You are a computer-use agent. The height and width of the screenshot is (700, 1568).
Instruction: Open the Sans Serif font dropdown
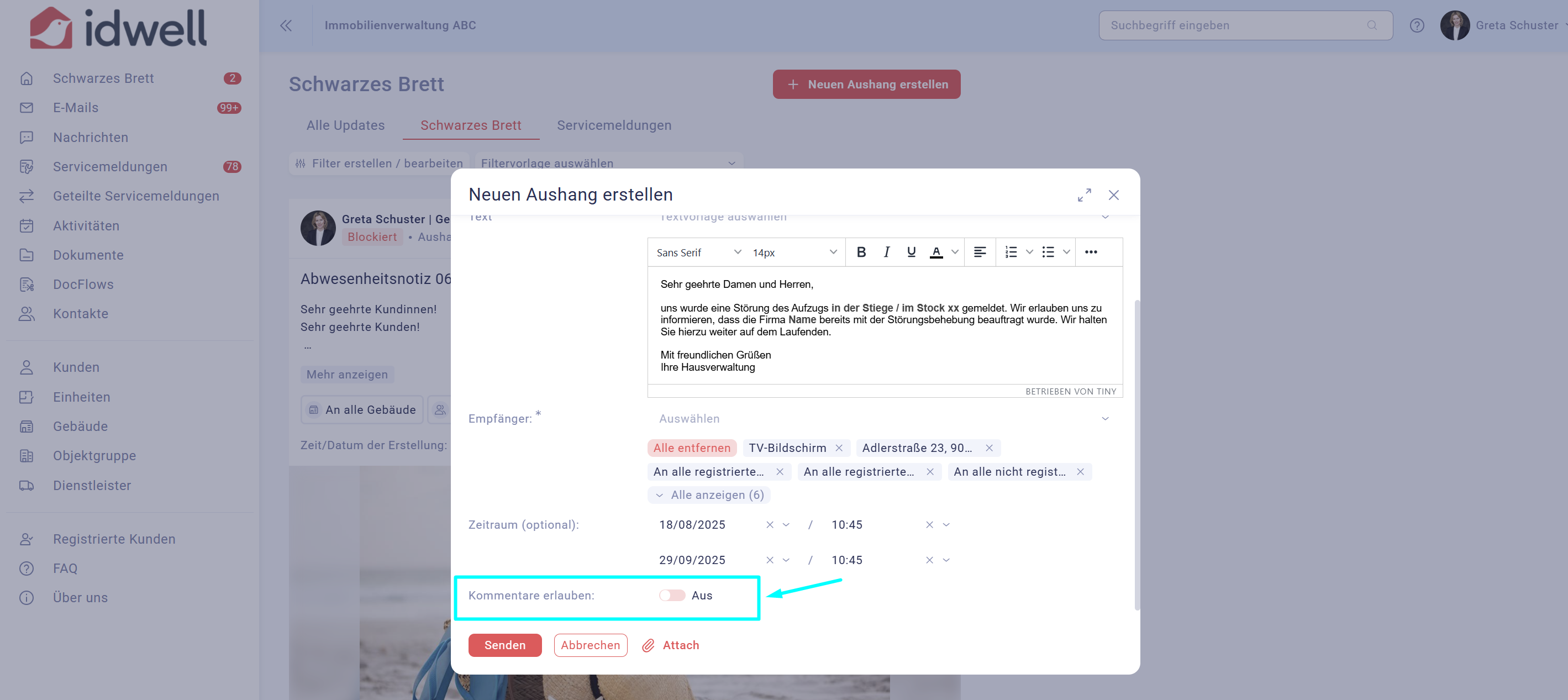point(698,252)
